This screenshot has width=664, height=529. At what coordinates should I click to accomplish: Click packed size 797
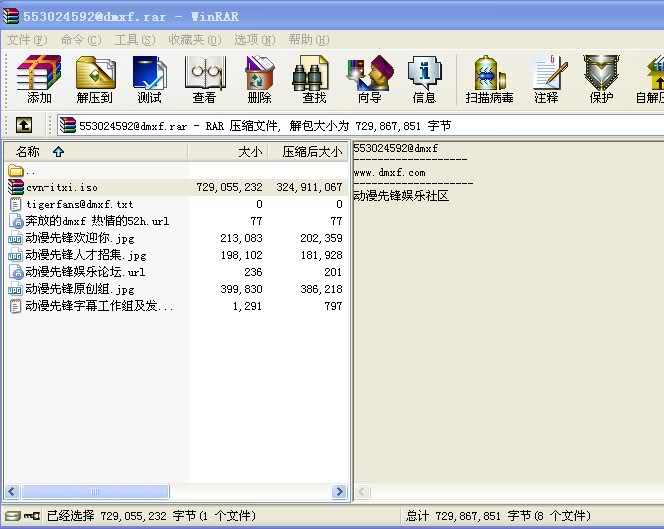click(333, 306)
